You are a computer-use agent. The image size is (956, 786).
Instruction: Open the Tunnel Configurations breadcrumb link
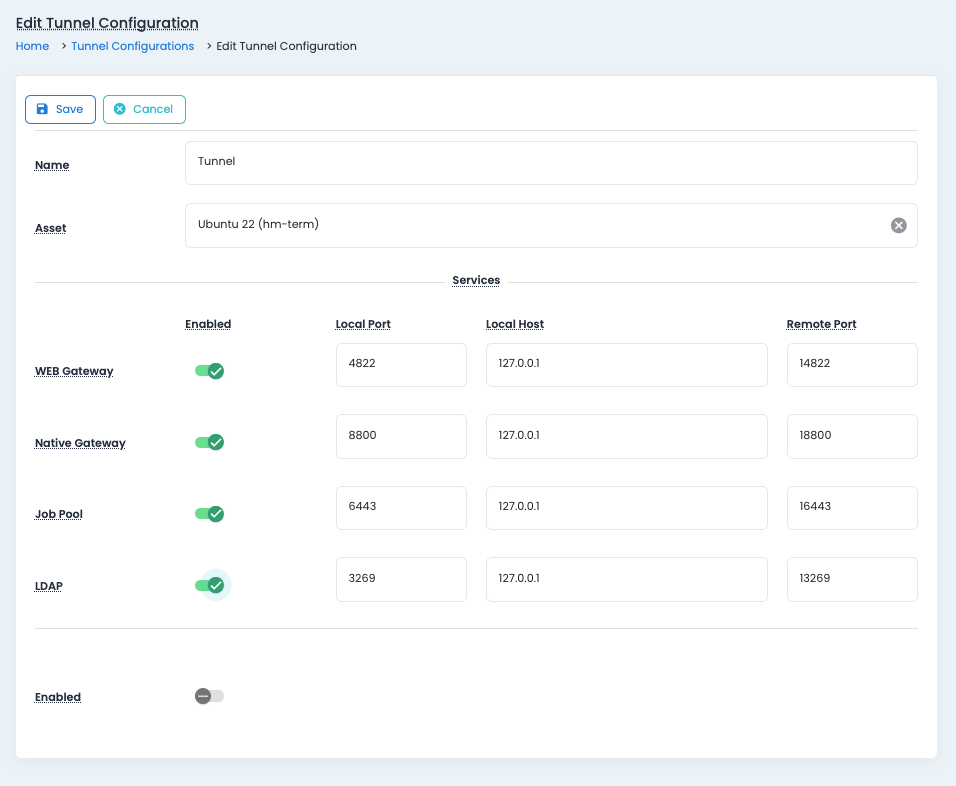click(x=132, y=46)
